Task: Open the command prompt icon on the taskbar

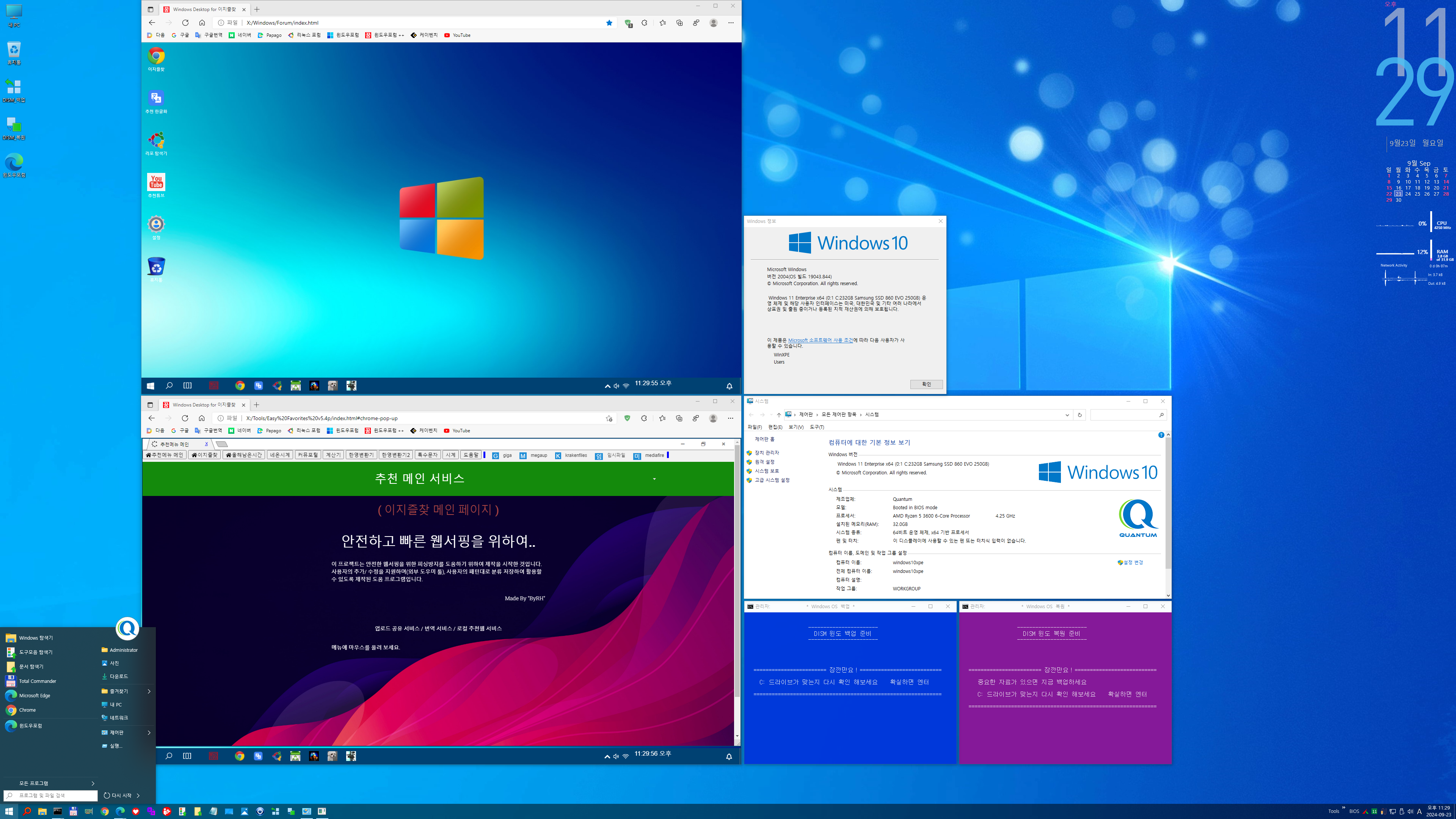Action: click(58, 811)
